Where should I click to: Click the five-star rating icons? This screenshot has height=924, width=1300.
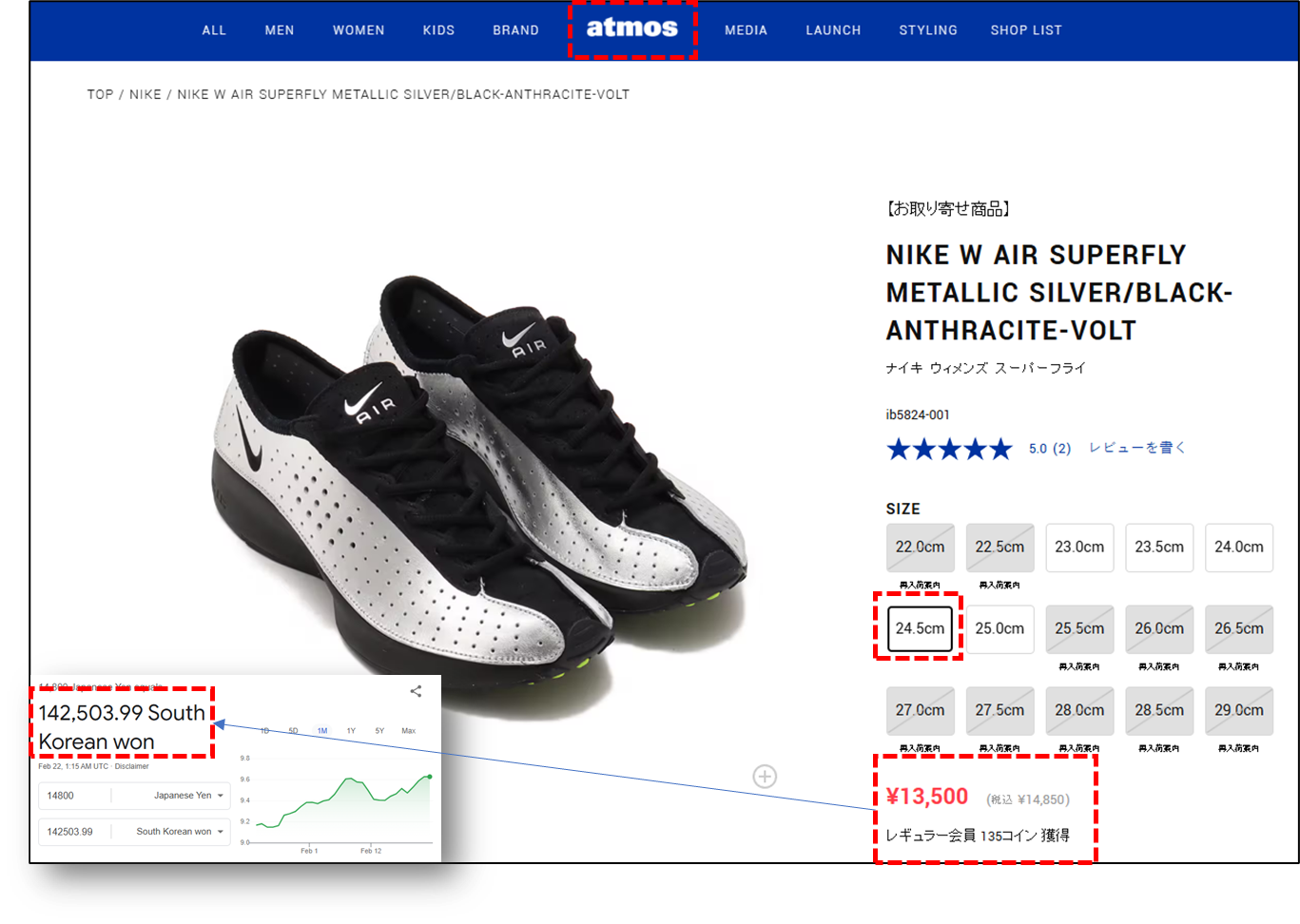coord(949,449)
